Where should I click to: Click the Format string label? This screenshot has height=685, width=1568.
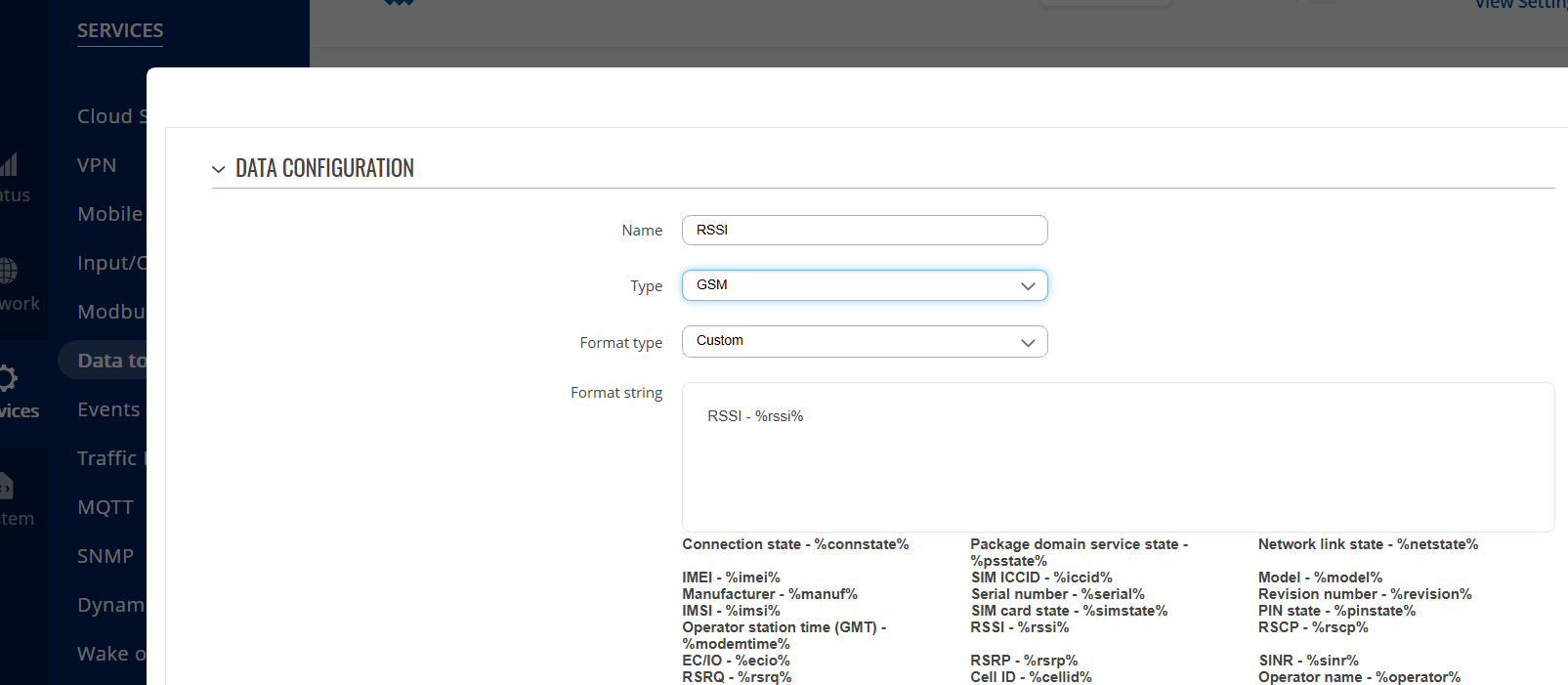[x=616, y=393]
